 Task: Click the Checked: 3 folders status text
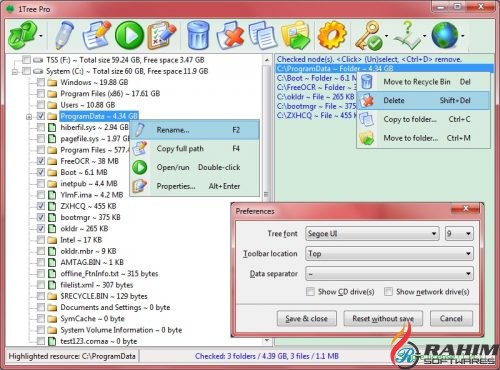[267, 356]
